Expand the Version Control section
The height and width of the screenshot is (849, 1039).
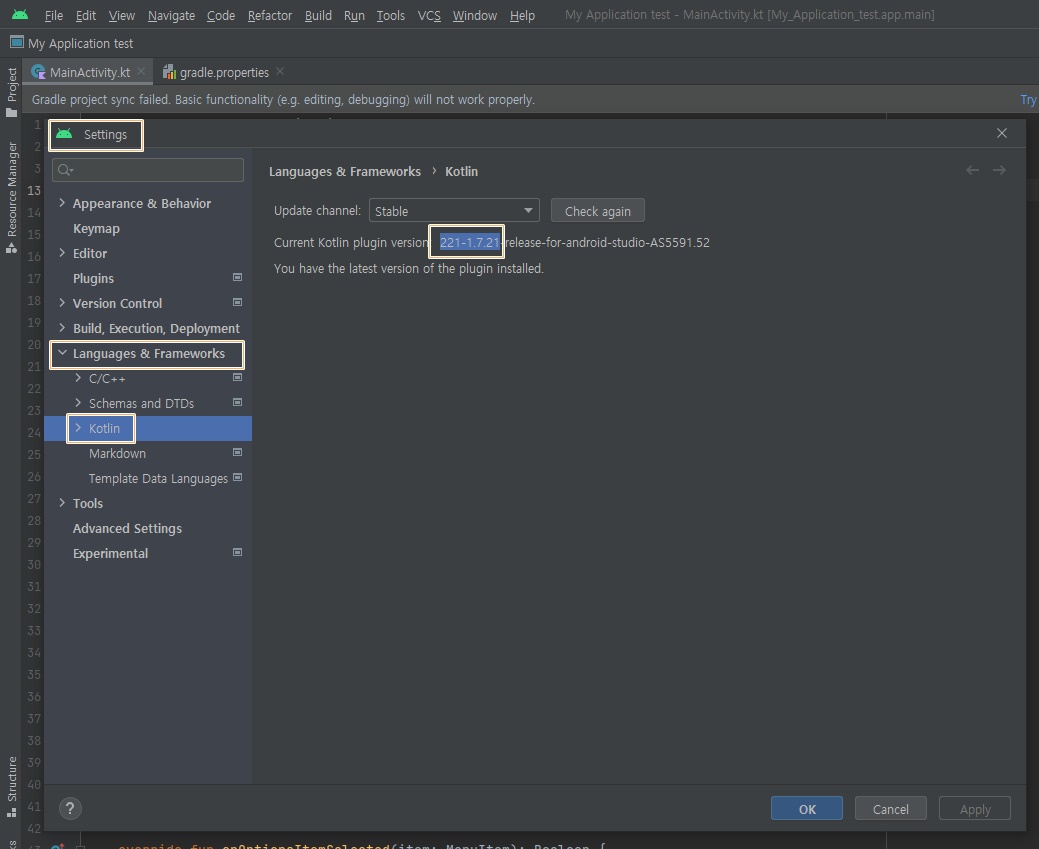click(62, 303)
